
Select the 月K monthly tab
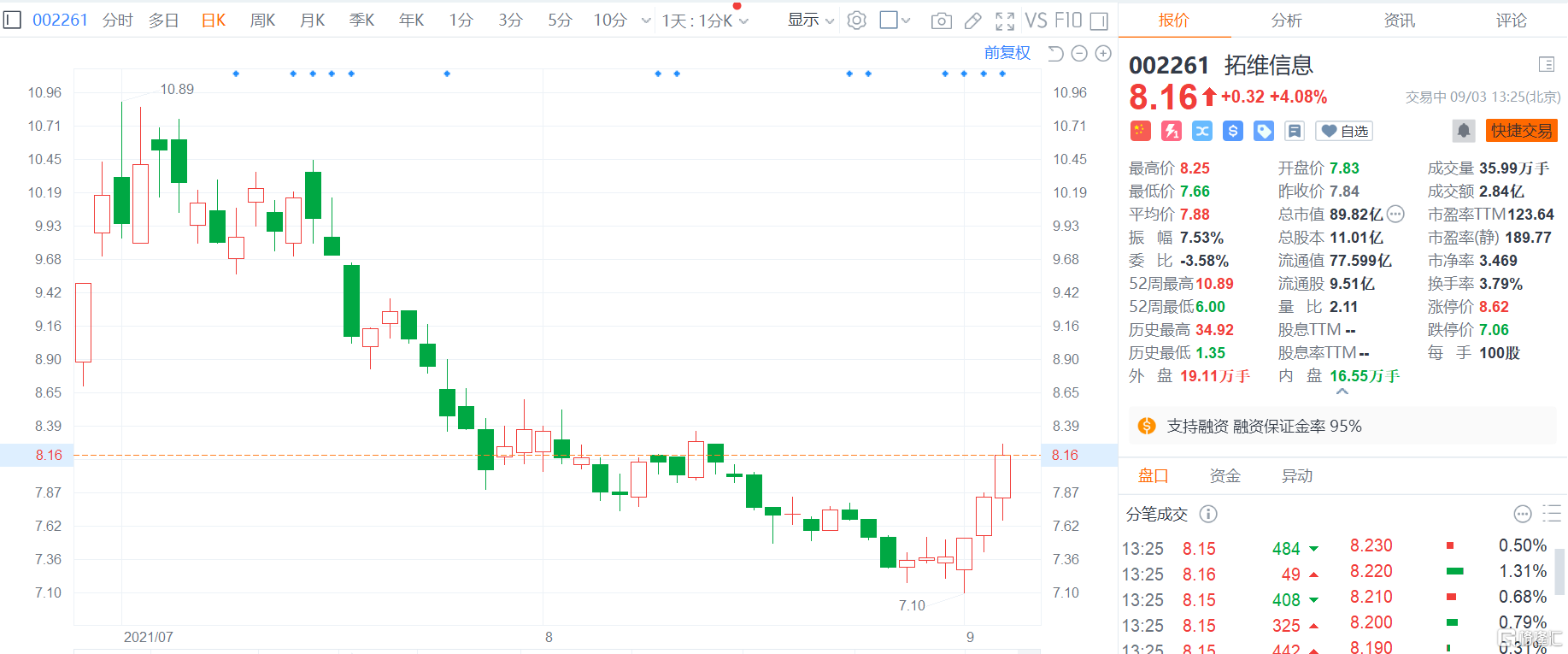(x=313, y=21)
